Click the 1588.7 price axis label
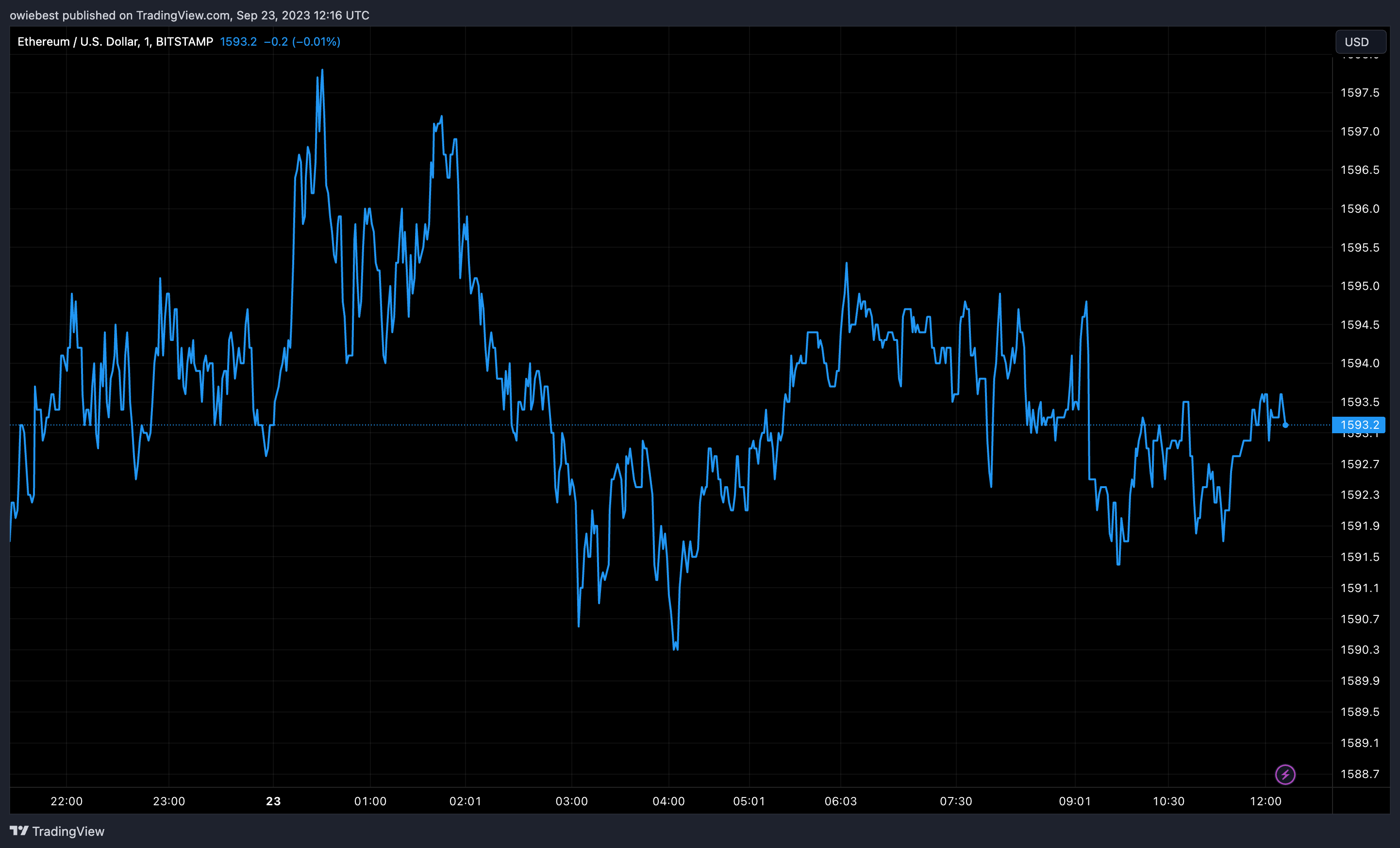Viewport: 1400px width, 848px height. [x=1360, y=774]
